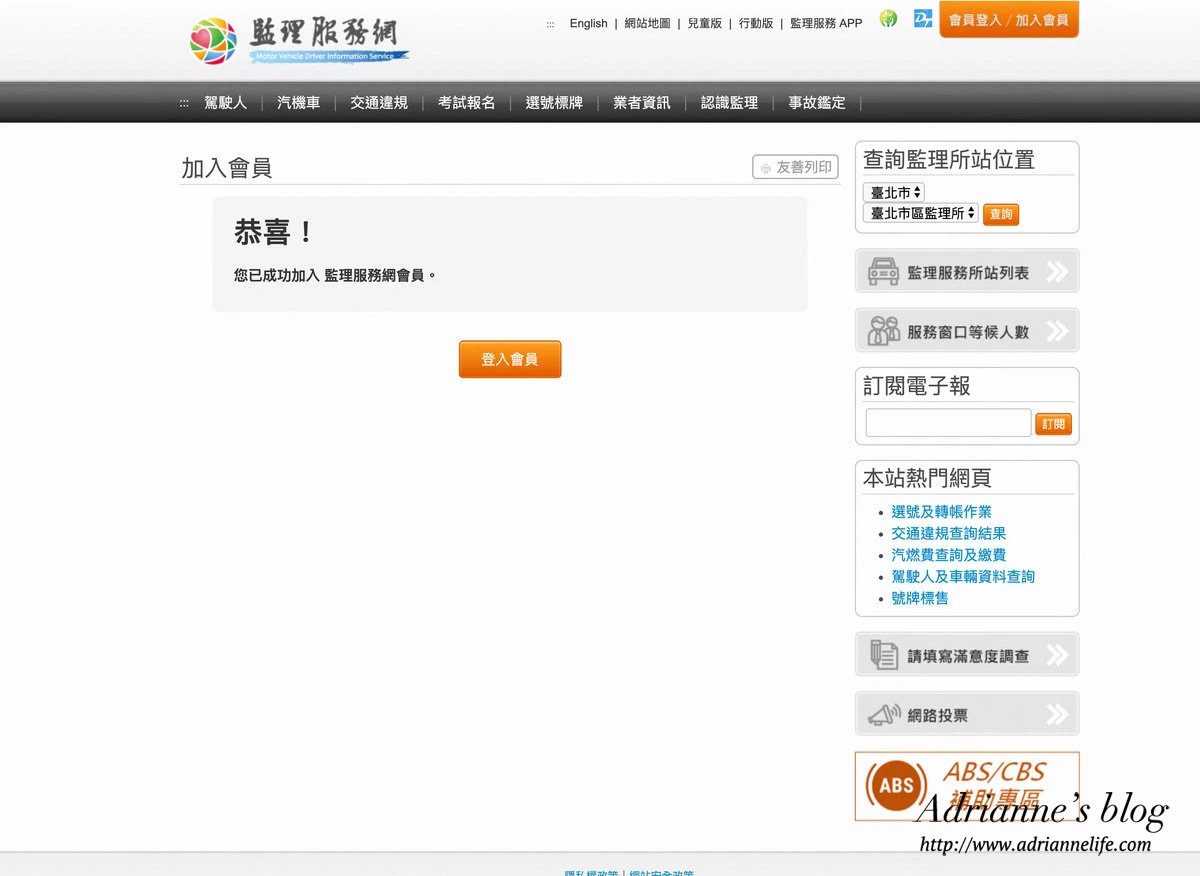Screen dimensions: 1200x876
Task: Click the 恭喜！ heading text
Action: click(275, 233)
